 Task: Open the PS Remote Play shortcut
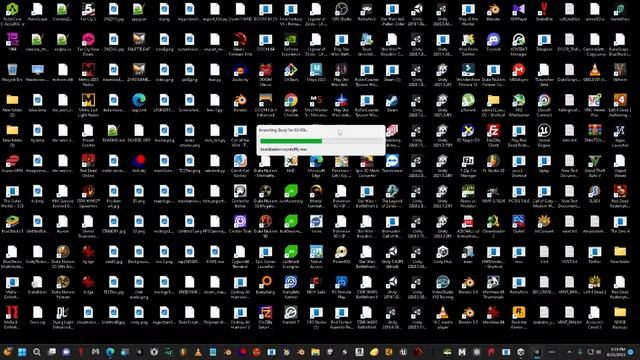(341, 285)
